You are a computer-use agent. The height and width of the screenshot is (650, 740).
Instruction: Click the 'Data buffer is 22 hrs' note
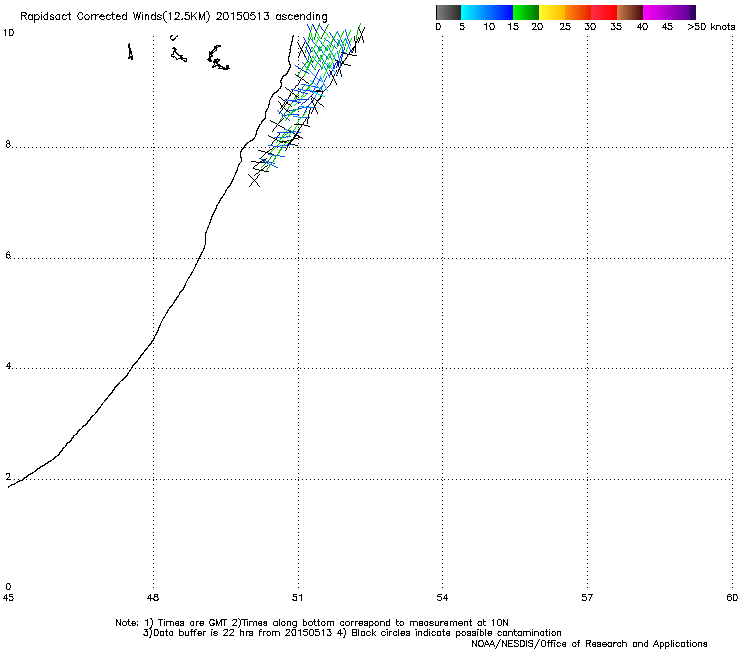(352, 633)
